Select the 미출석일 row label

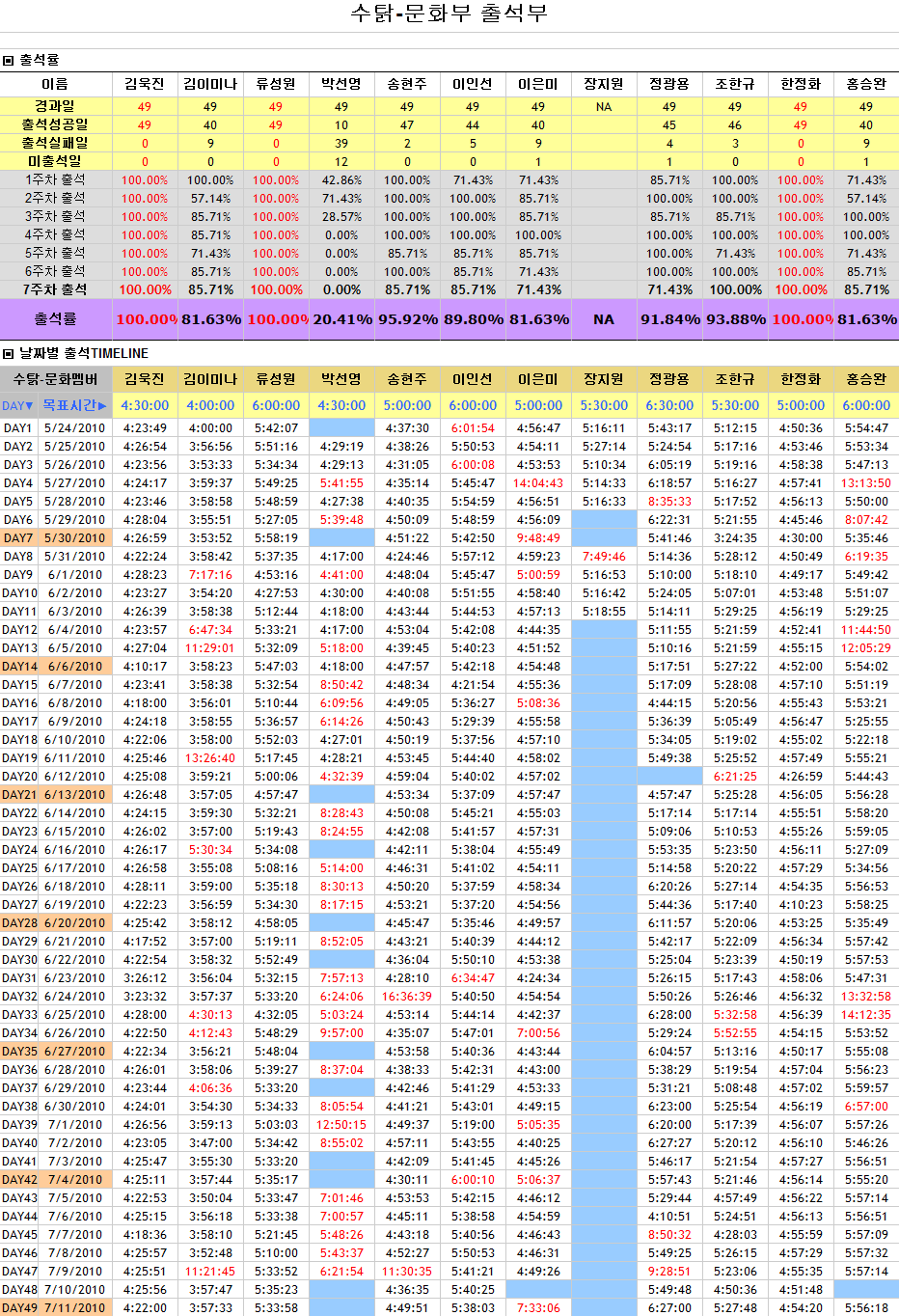(x=55, y=161)
